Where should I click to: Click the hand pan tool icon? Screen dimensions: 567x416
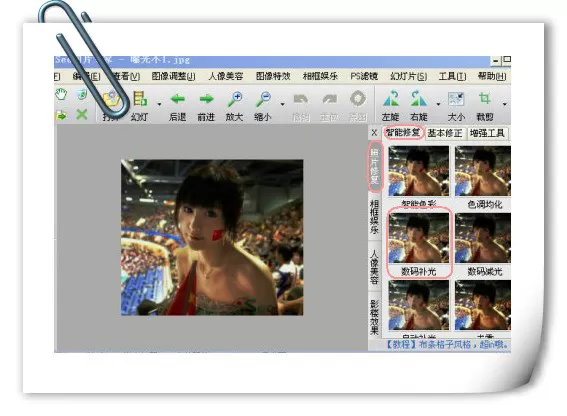point(61,94)
